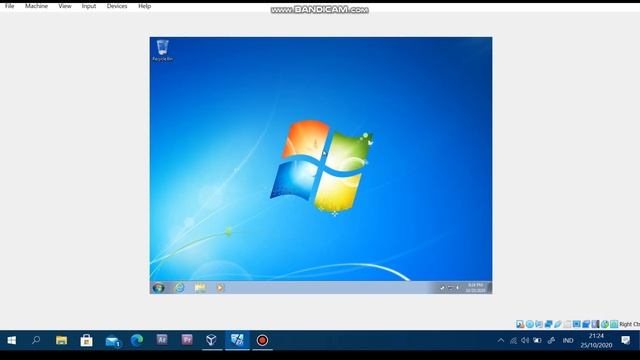Click Action Center flag in guest tray
Viewport: 640px width, 360px height.
(442, 288)
